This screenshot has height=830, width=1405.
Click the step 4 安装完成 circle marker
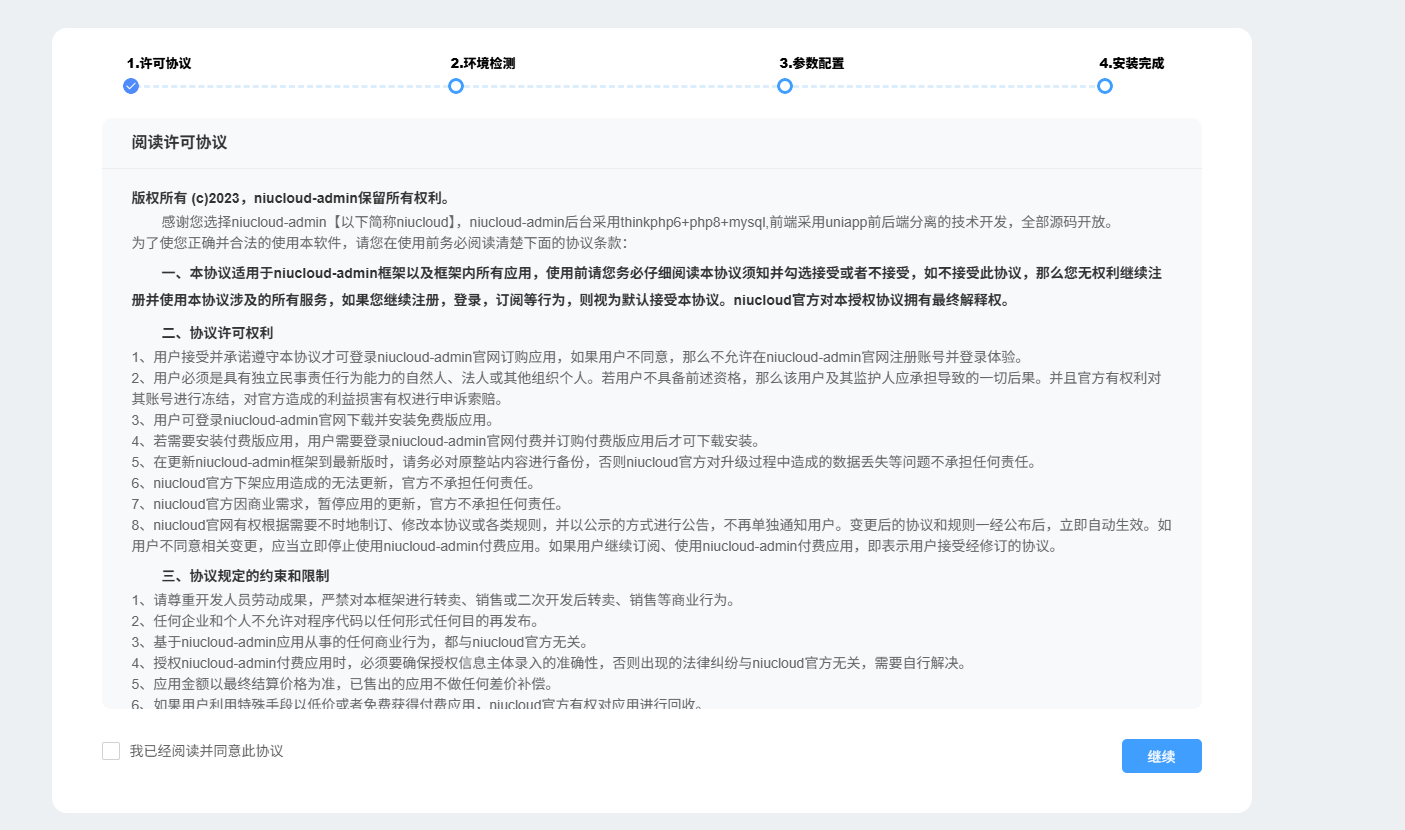1104,86
